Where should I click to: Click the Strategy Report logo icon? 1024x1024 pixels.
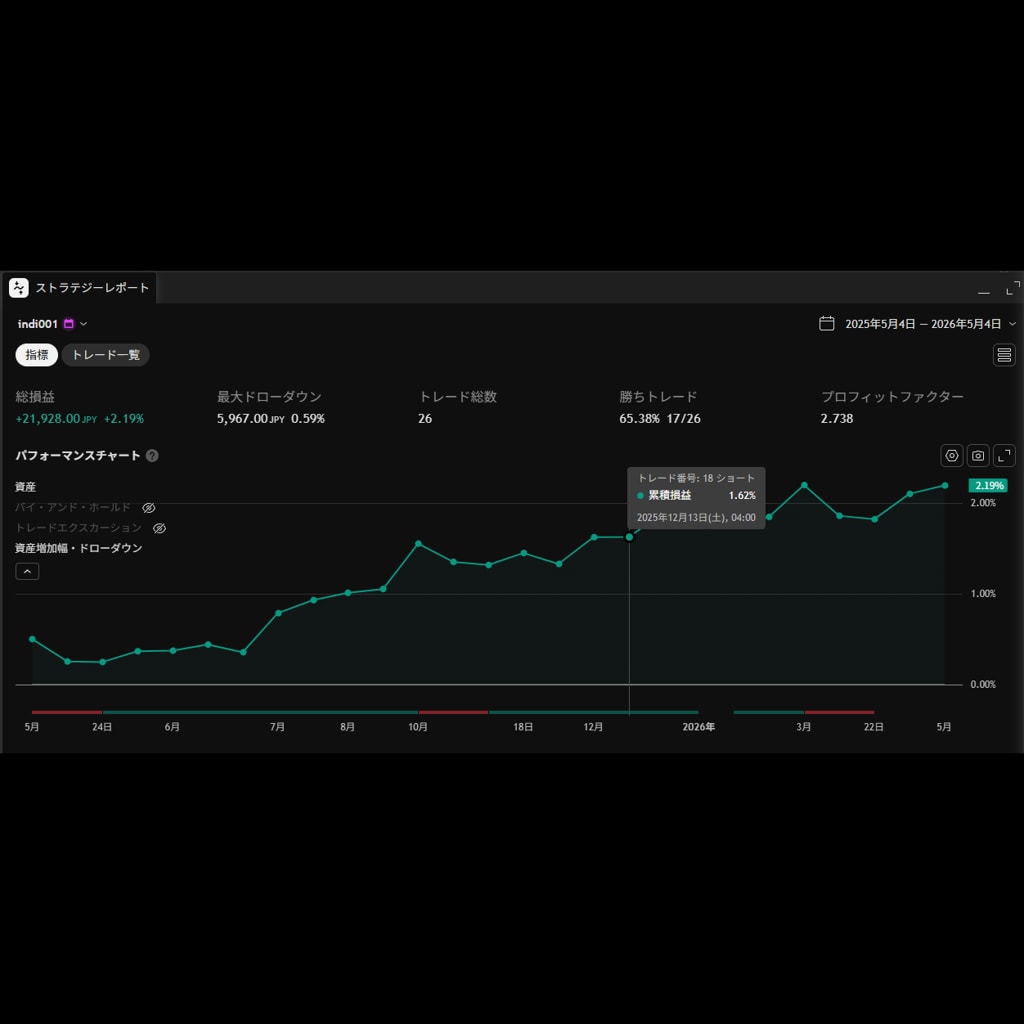18,288
